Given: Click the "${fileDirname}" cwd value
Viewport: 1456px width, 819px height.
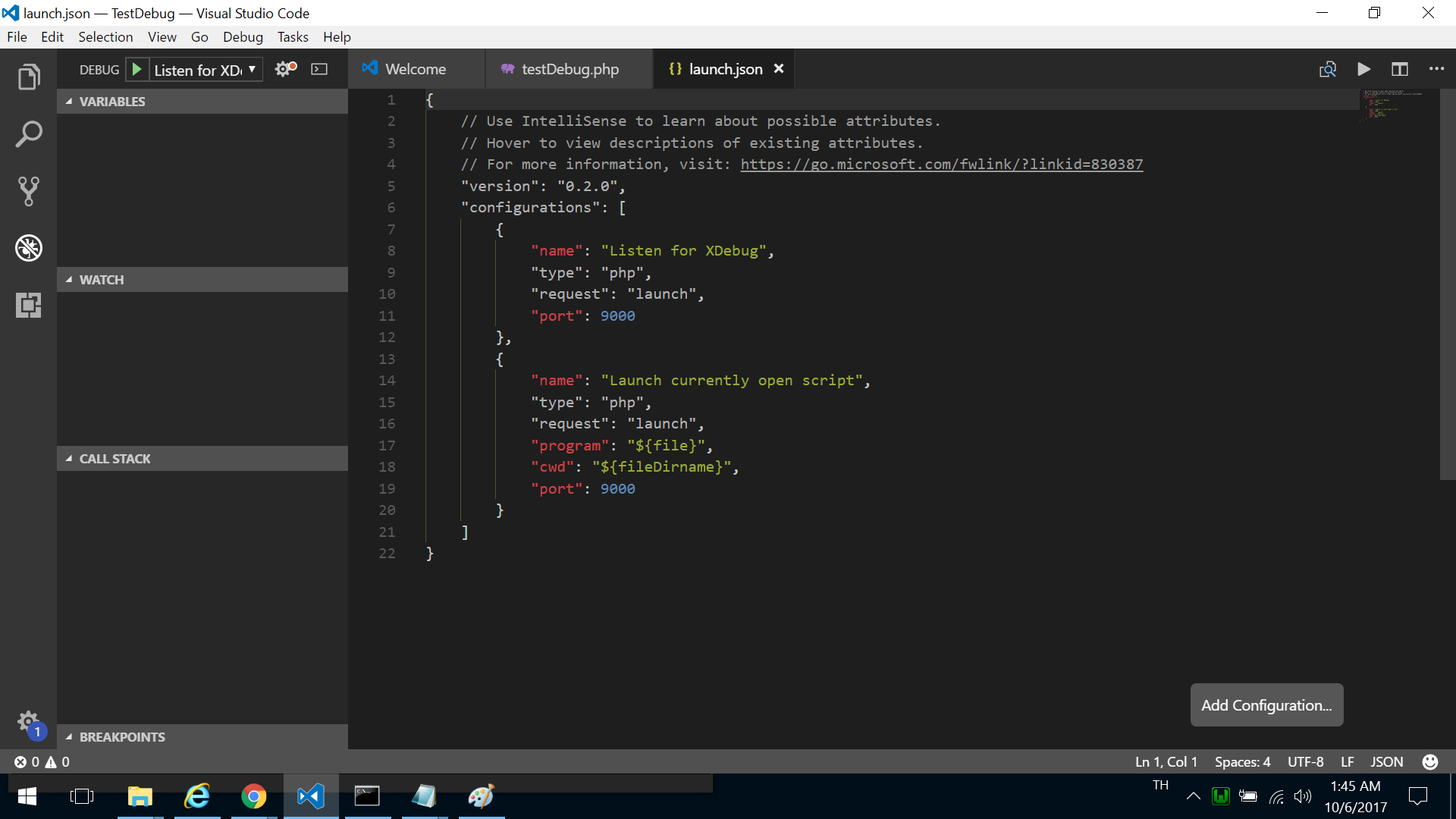Looking at the screenshot, I should click(661, 467).
